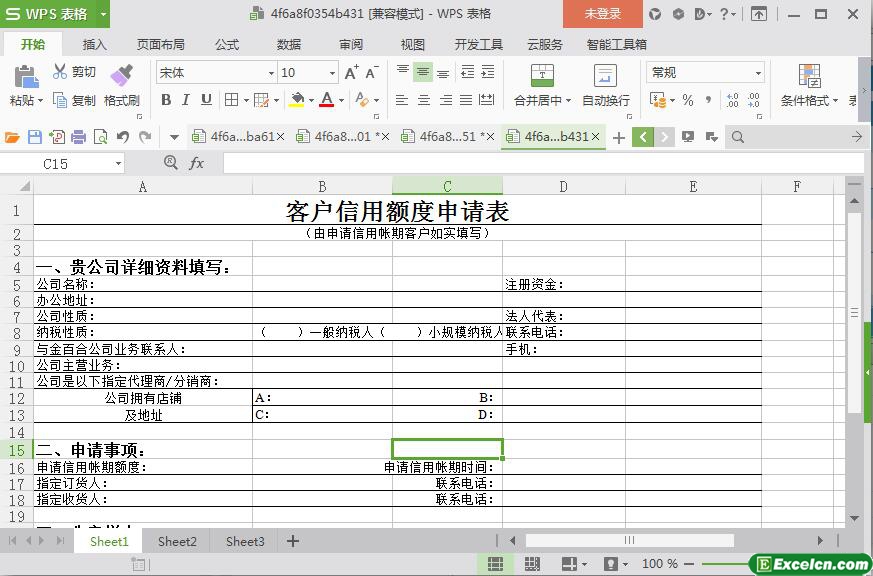The width and height of the screenshot is (873, 576).
Task: Toggle bold formatting
Action: 166,100
